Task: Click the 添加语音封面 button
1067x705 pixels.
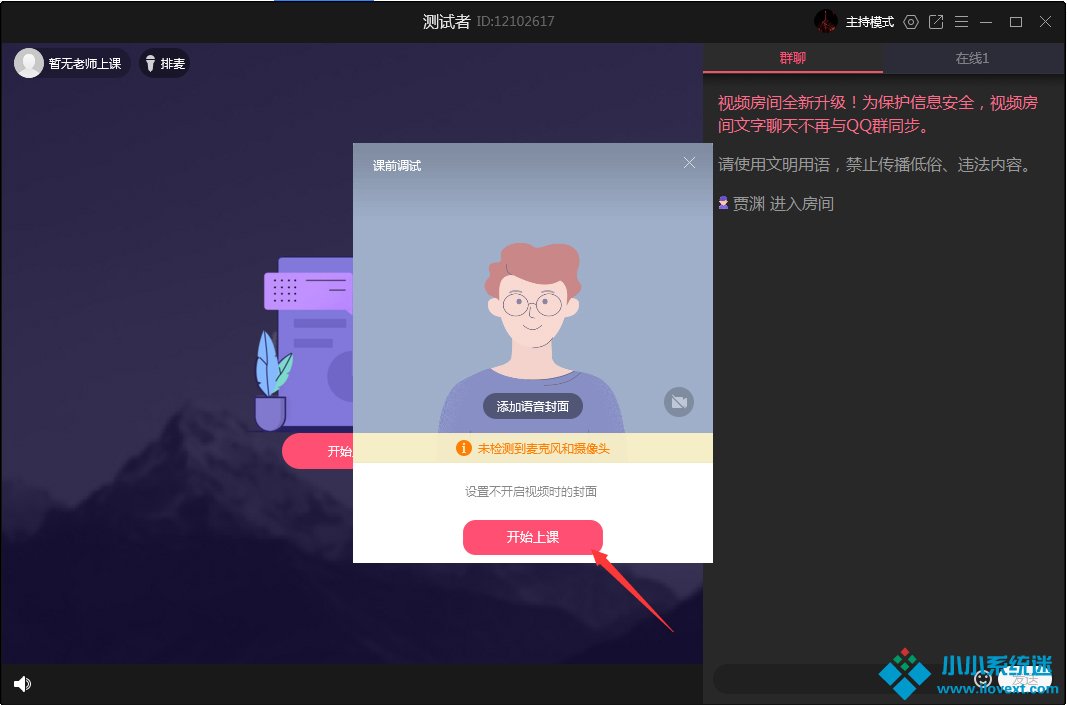Action: [x=533, y=406]
